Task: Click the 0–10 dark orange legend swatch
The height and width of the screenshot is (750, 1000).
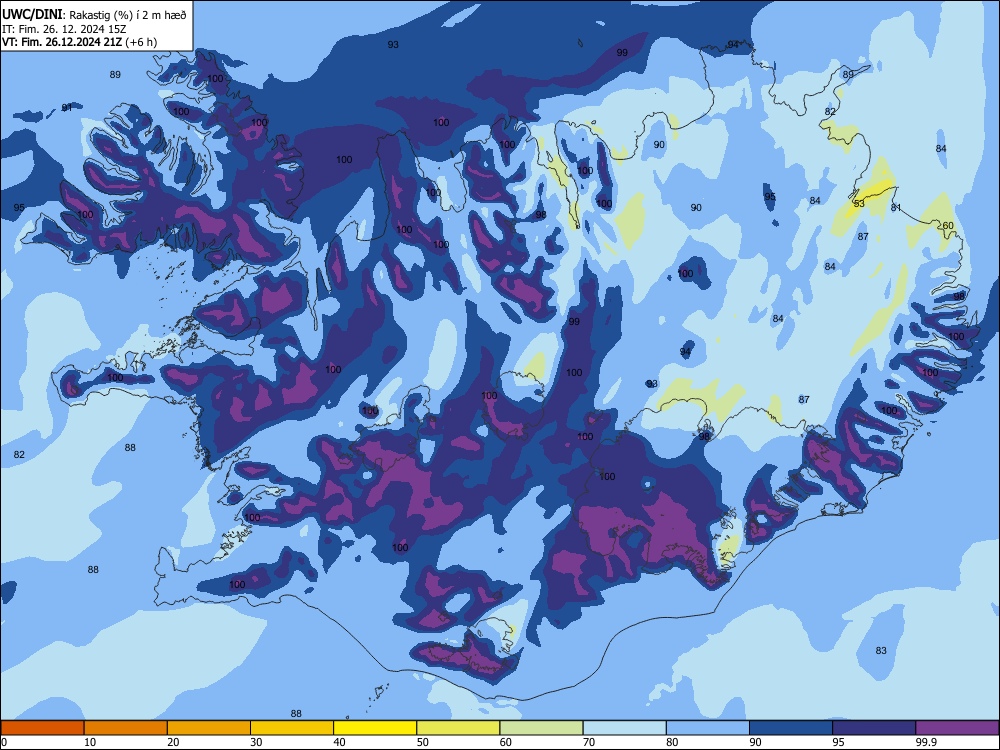Action: (42, 728)
